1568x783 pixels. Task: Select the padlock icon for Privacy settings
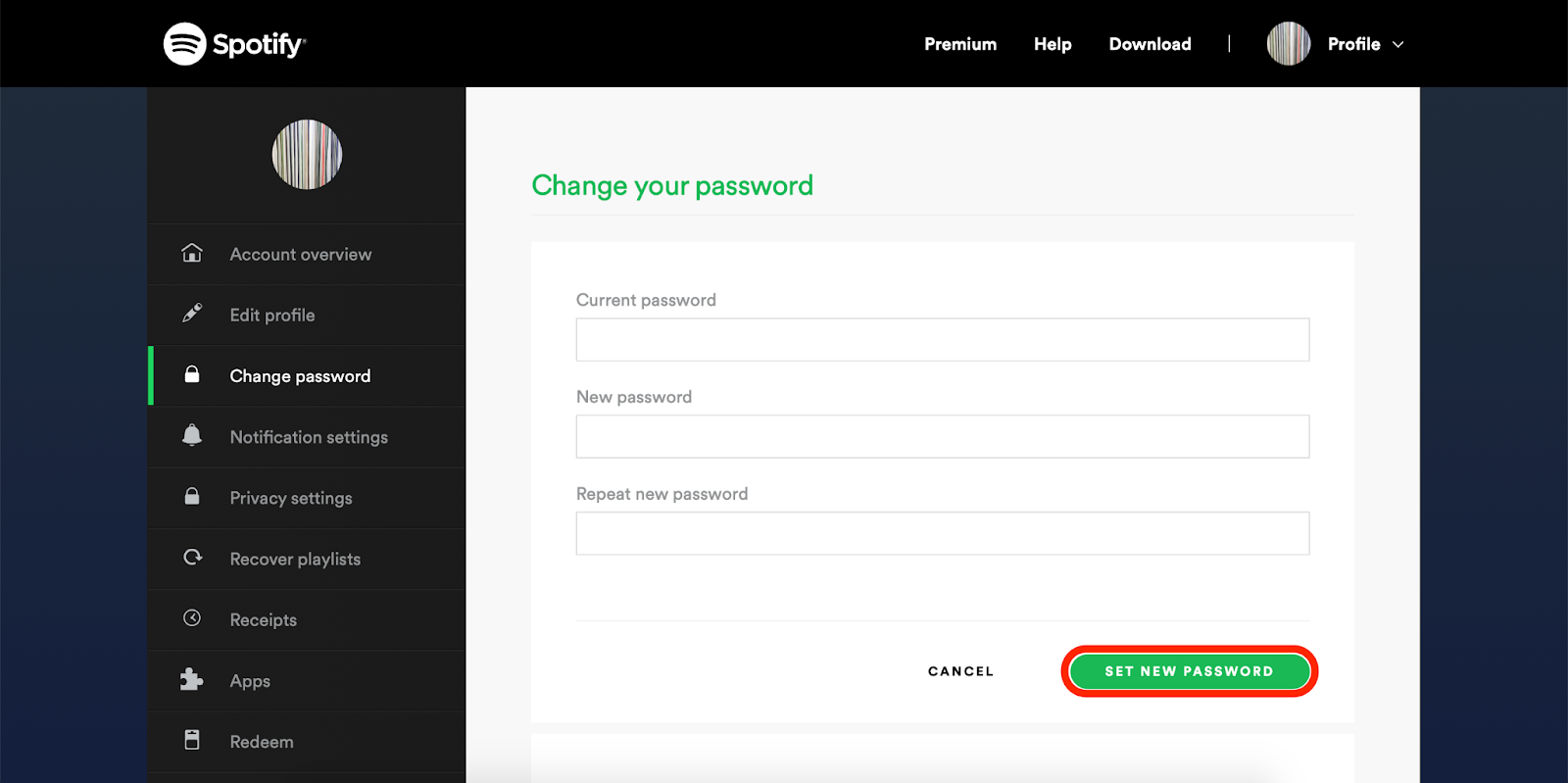tap(192, 498)
